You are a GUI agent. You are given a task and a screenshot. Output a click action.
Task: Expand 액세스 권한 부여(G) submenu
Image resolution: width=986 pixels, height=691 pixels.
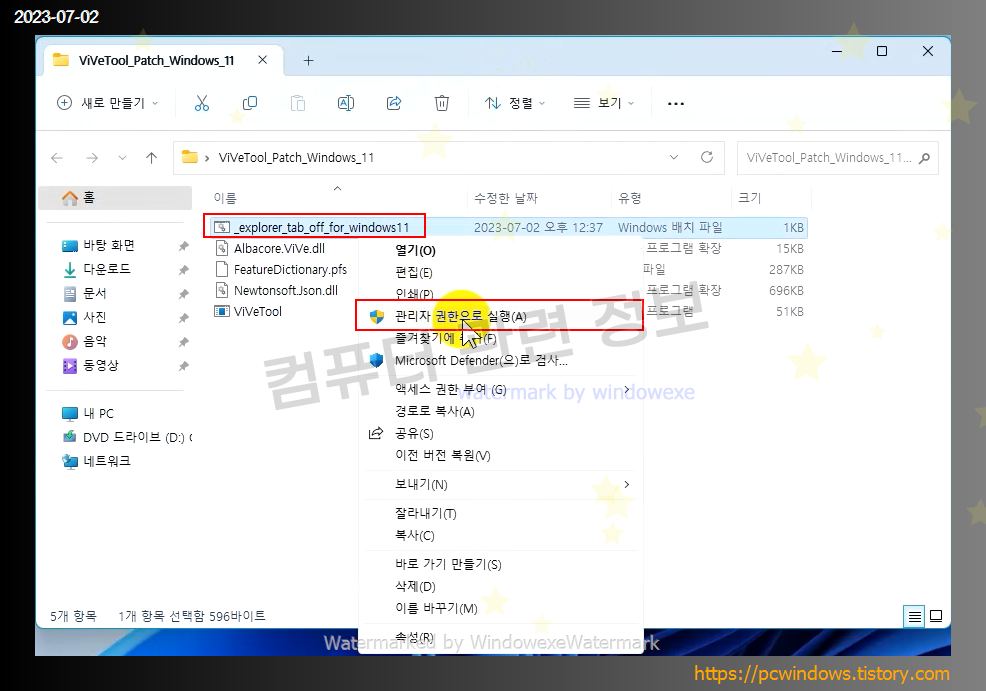tap(627, 390)
